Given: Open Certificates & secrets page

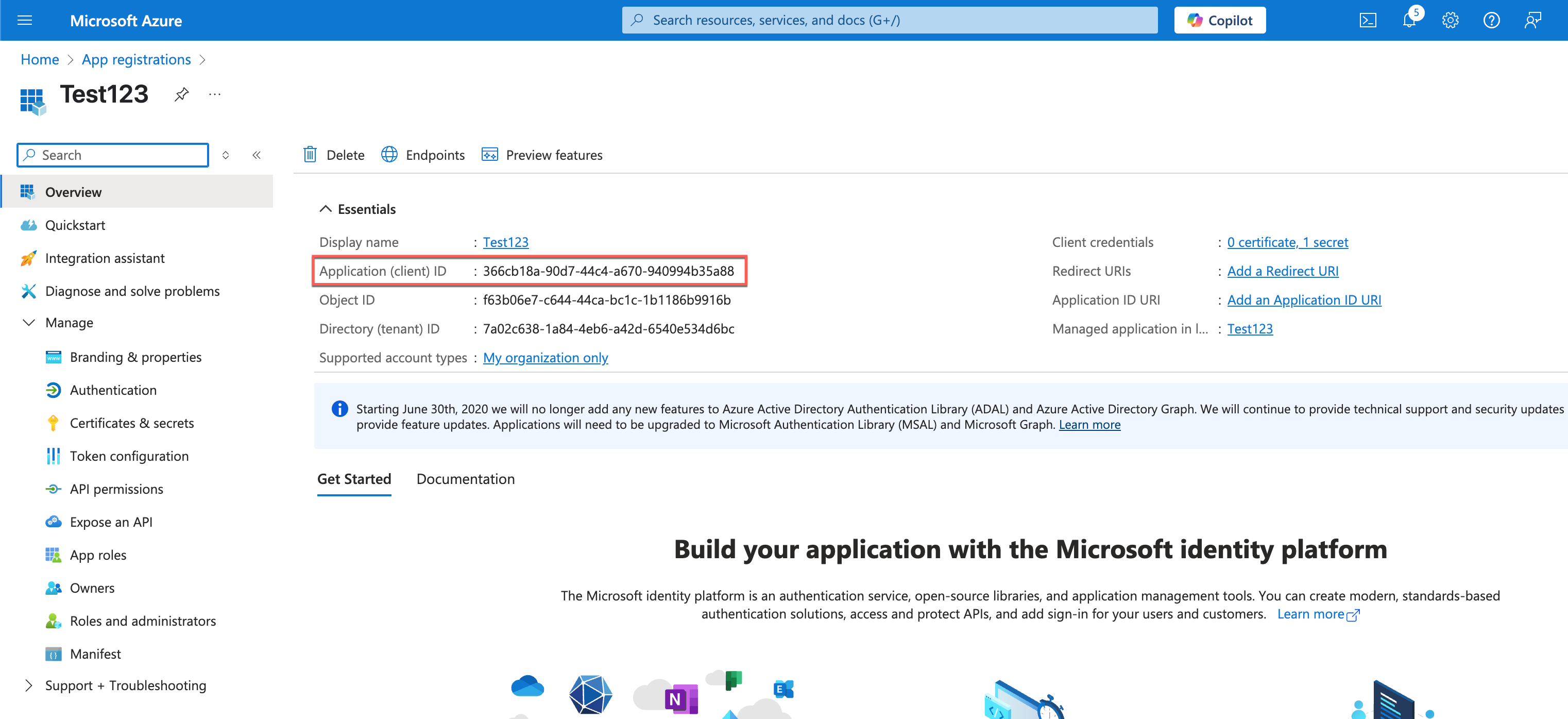Looking at the screenshot, I should (131, 423).
